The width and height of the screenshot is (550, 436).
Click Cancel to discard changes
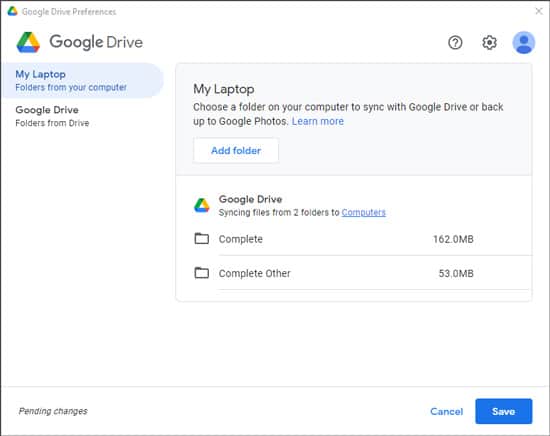pyautogui.click(x=447, y=411)
